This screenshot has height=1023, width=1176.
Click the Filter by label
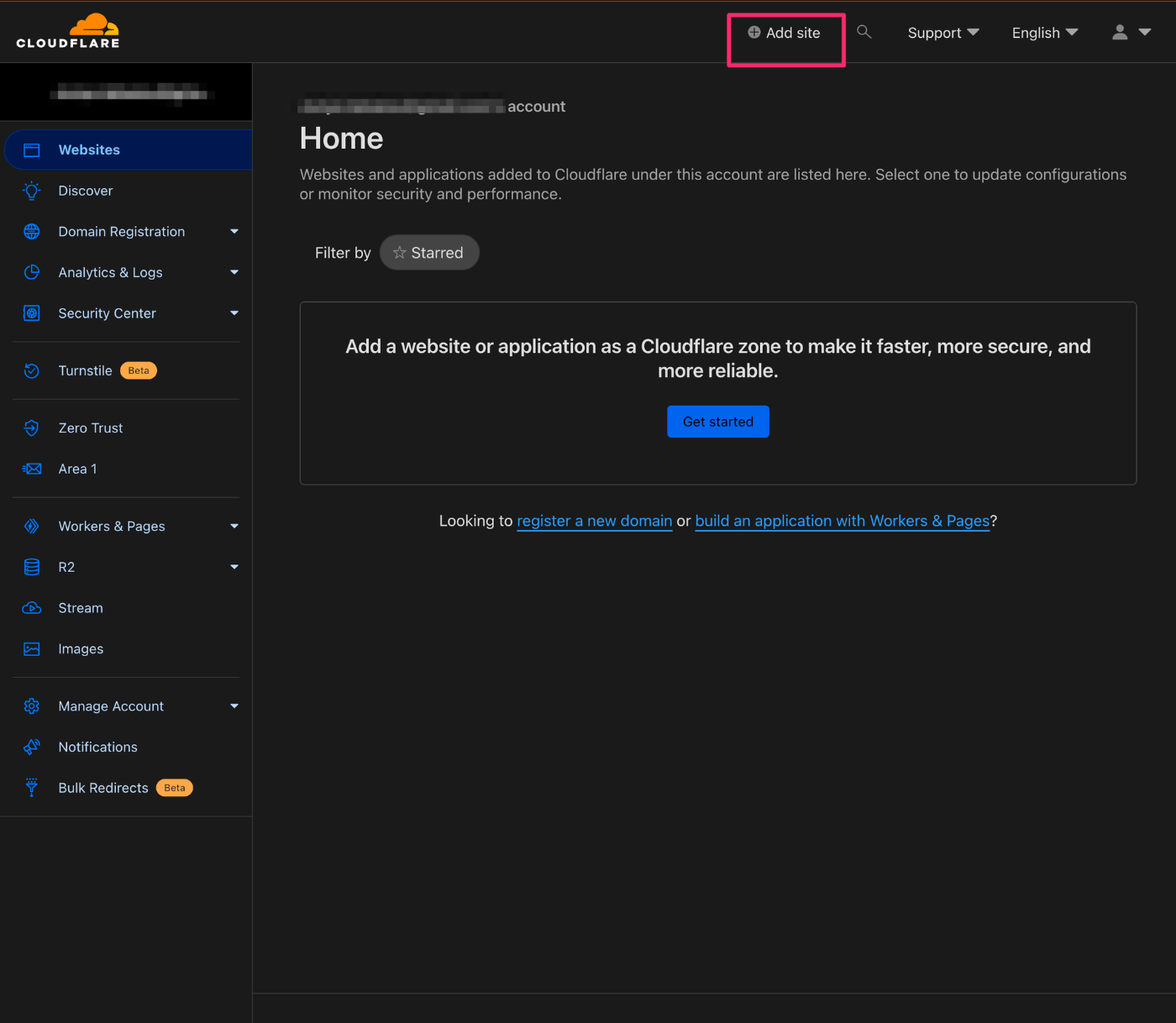tap(343, 253)
